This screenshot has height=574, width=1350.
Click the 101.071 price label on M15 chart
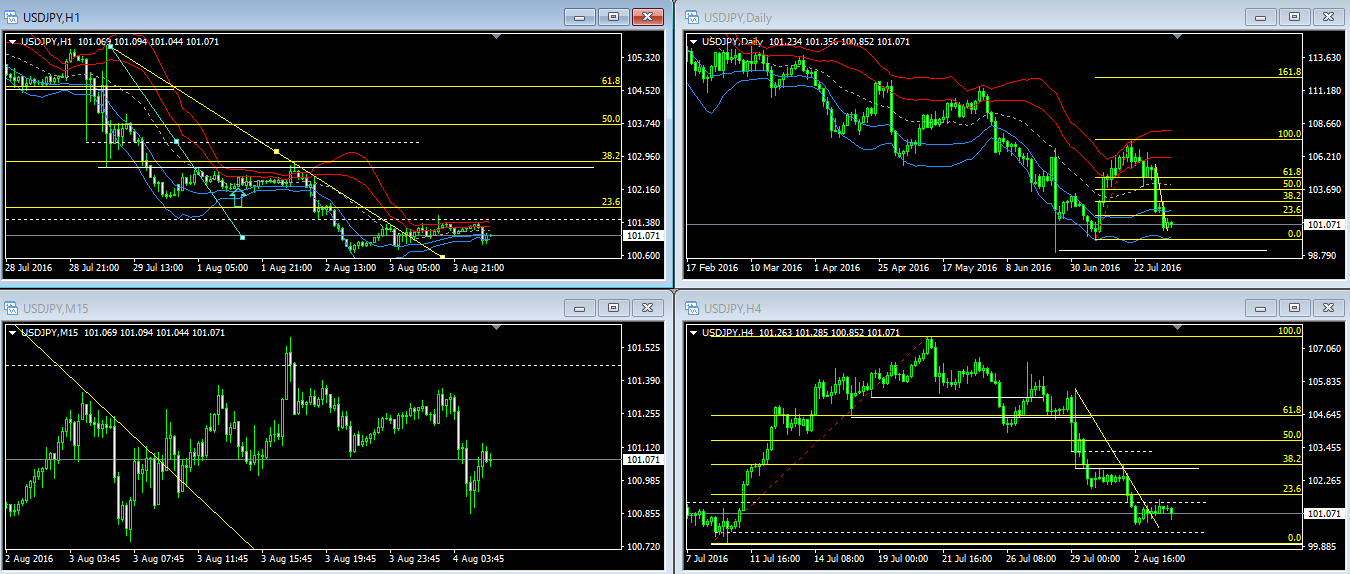[640, 459]
